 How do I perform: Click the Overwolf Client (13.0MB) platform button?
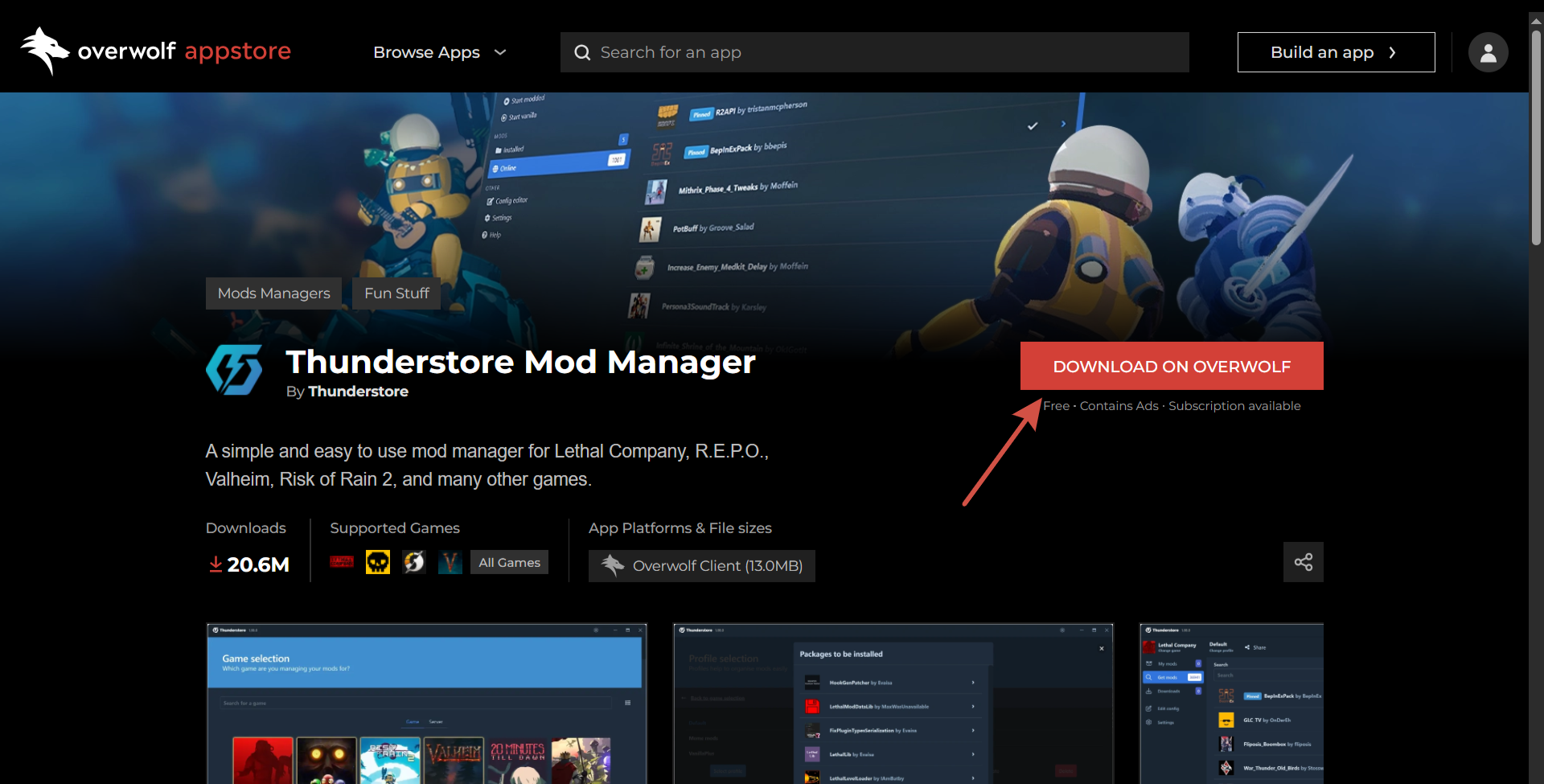tap(701, 565)
